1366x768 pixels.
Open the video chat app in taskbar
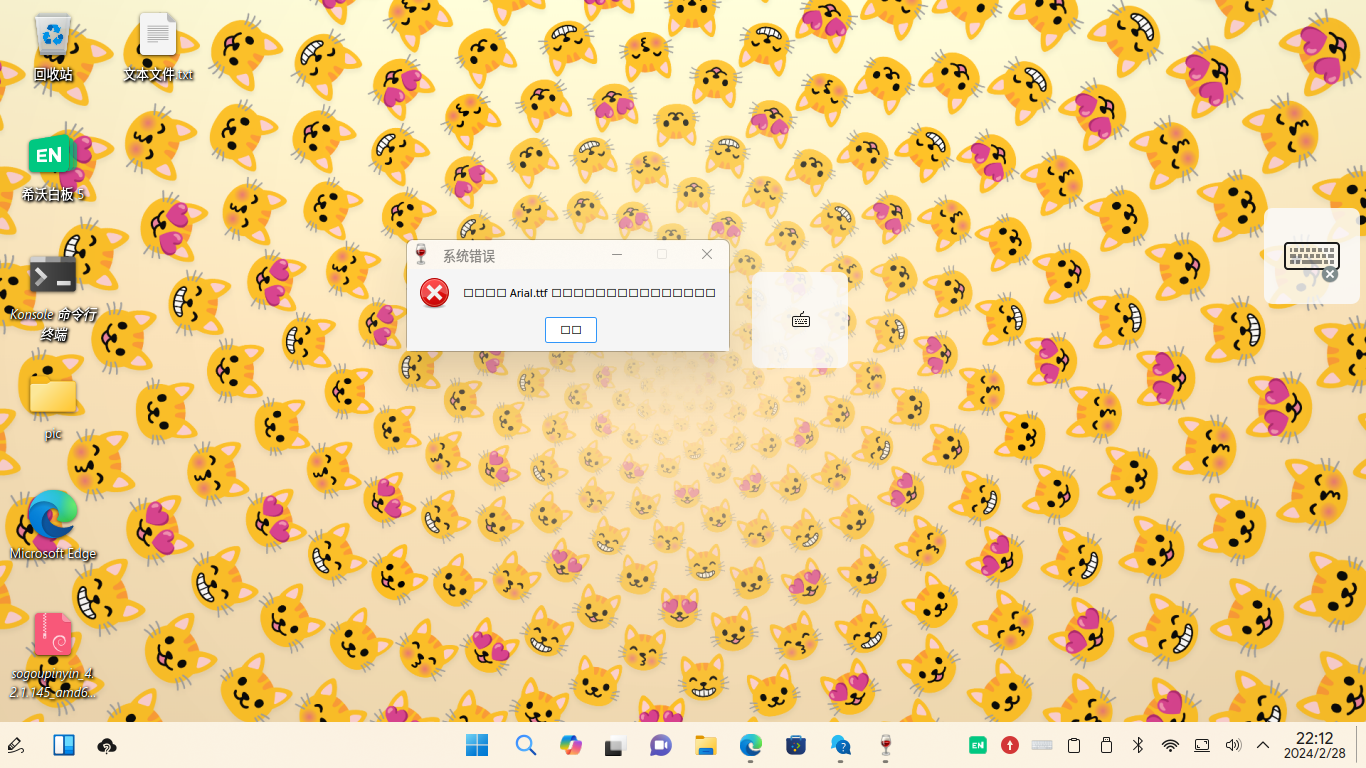click(x=660, y=745)
